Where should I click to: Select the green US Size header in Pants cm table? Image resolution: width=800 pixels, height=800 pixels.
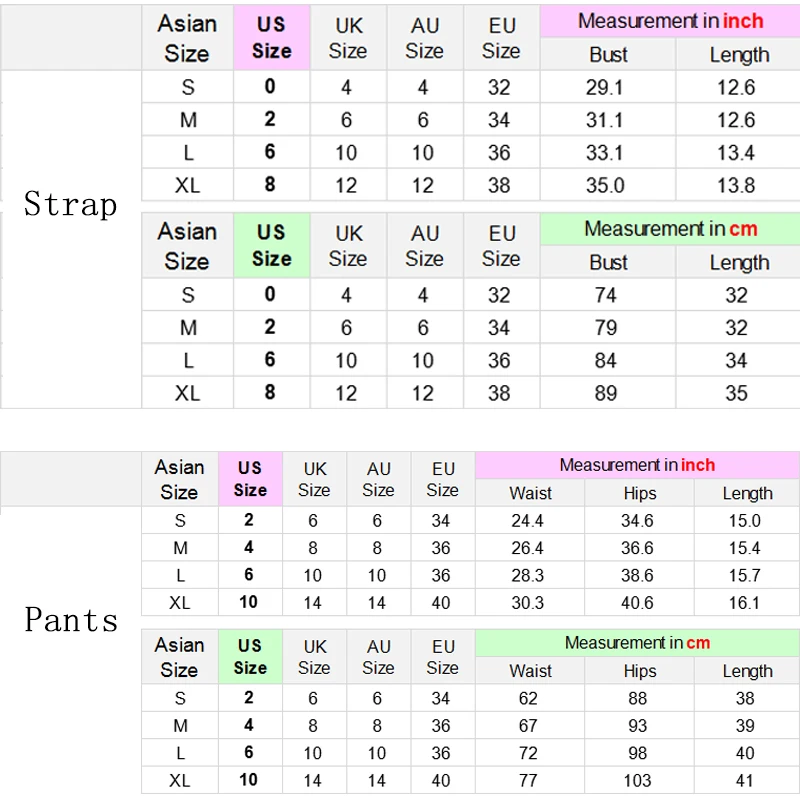250,656
